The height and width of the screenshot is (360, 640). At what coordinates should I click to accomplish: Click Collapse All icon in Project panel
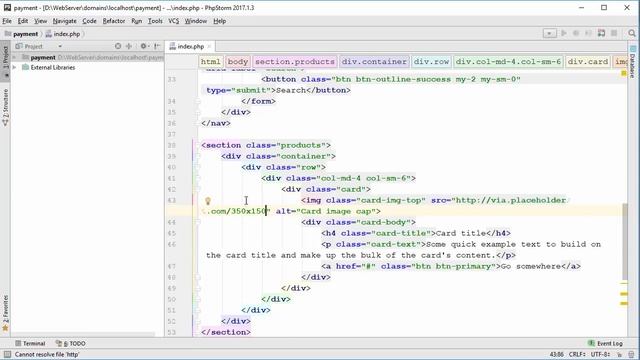tap(129, 46)
